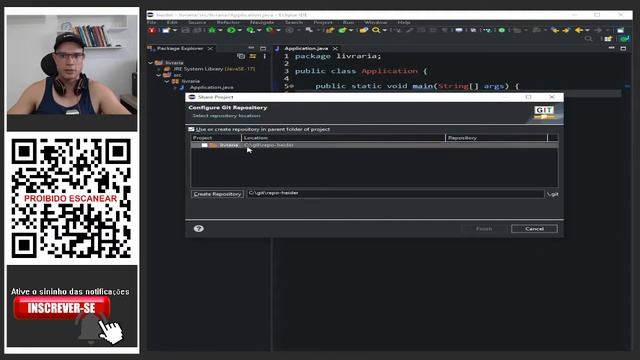The height and width of the screenshot is (360, 640).
Task: Click the New file toolbar icon
Action: [x=166, y=30]
